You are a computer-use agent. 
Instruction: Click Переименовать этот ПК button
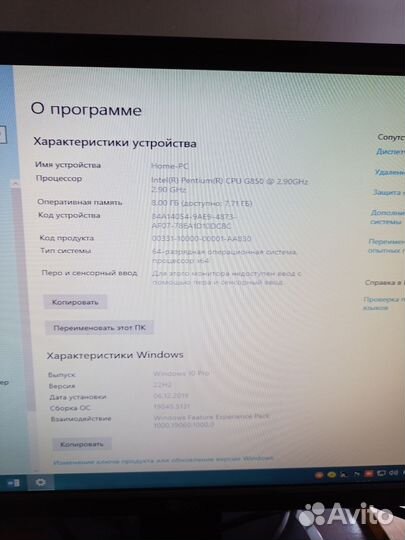click(x=99, y=328)
